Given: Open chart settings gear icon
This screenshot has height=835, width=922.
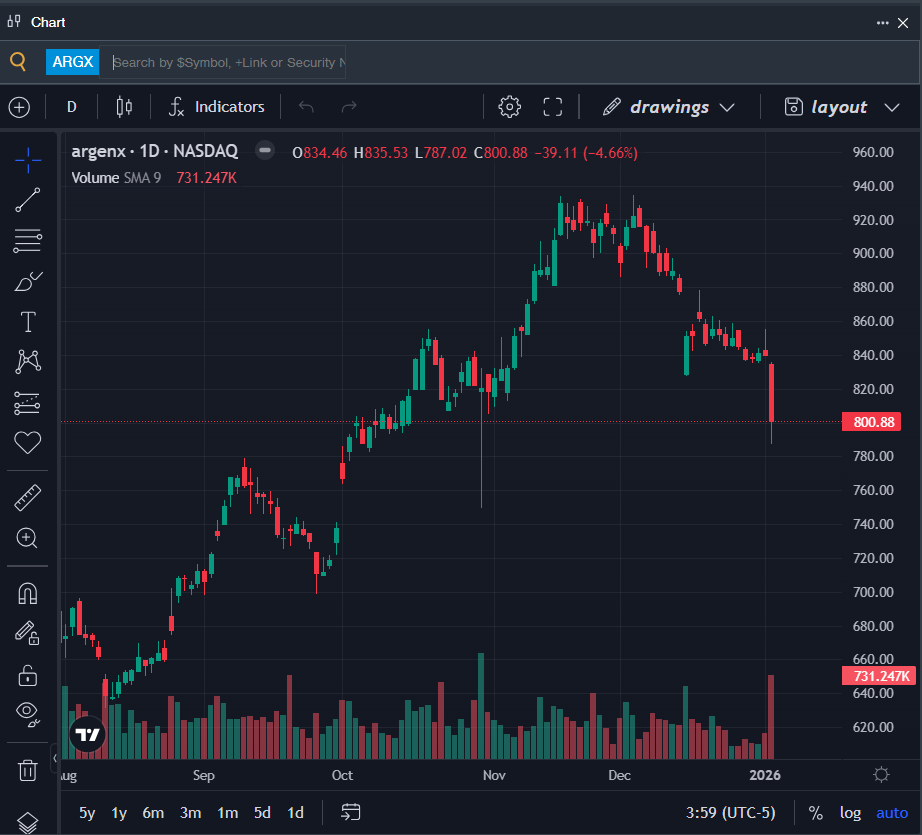Looking at the screenshot, I should [510, 107].
